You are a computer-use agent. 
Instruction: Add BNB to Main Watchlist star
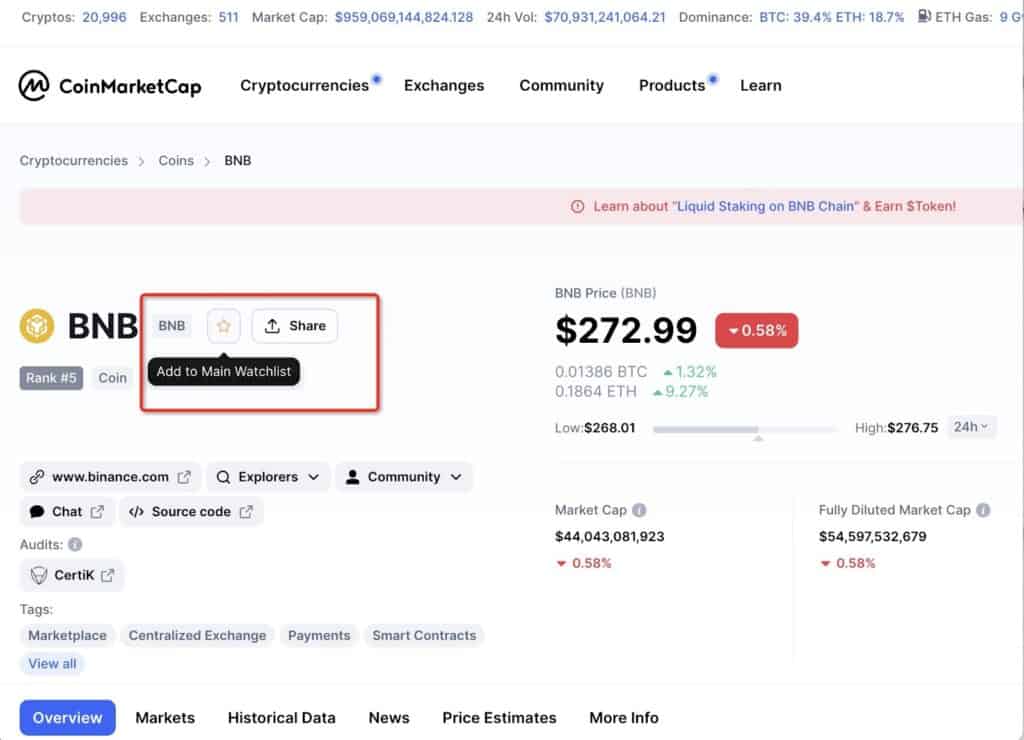[223, 326]
